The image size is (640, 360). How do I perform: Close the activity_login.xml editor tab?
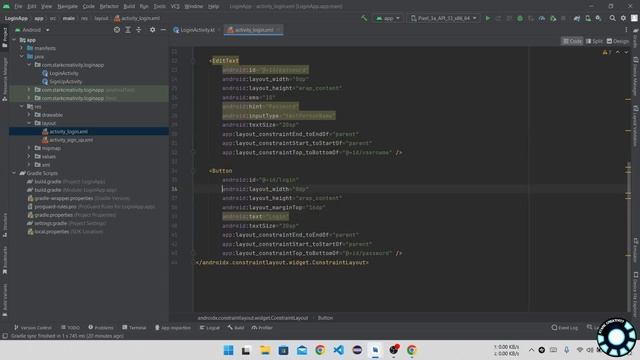point(278,30)
